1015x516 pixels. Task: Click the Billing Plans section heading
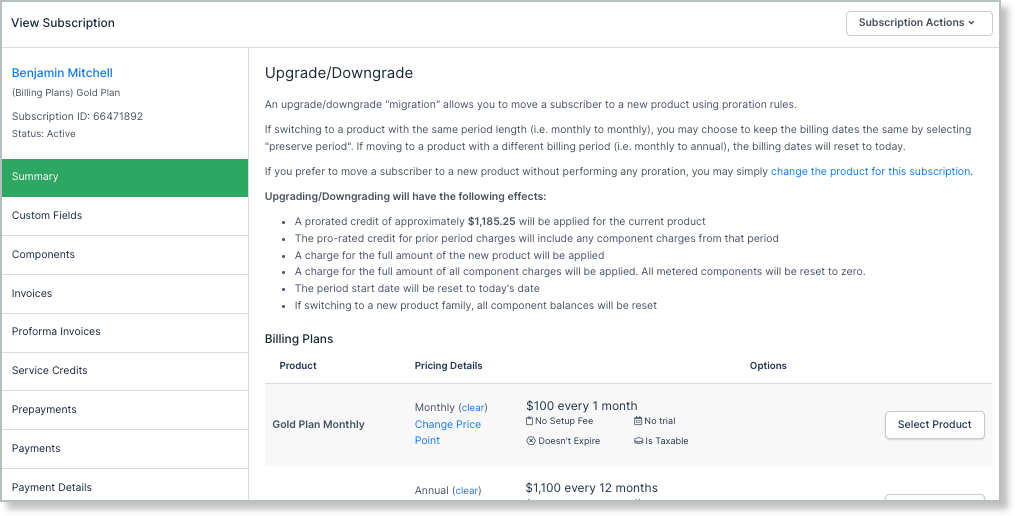[x=299, y=339]
